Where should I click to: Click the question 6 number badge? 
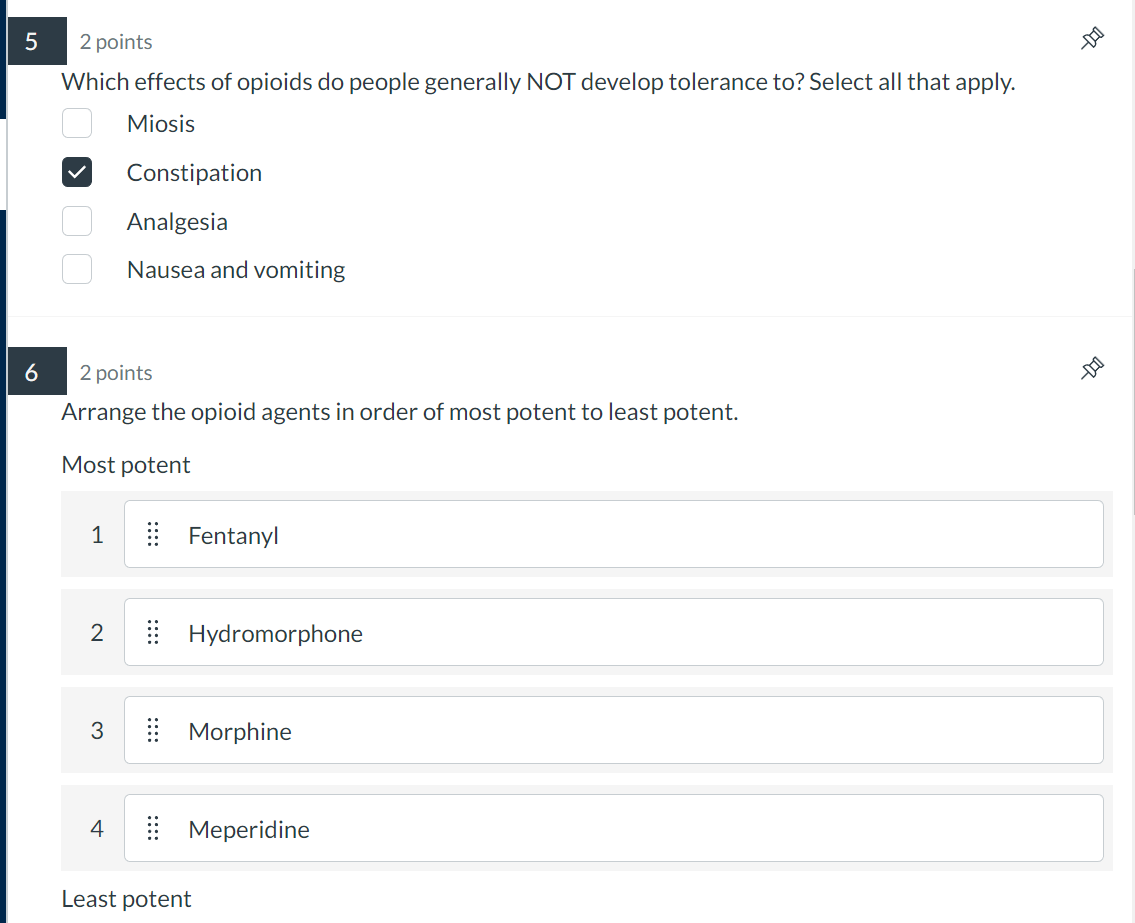pyautogui.click(x=32, y=372)
